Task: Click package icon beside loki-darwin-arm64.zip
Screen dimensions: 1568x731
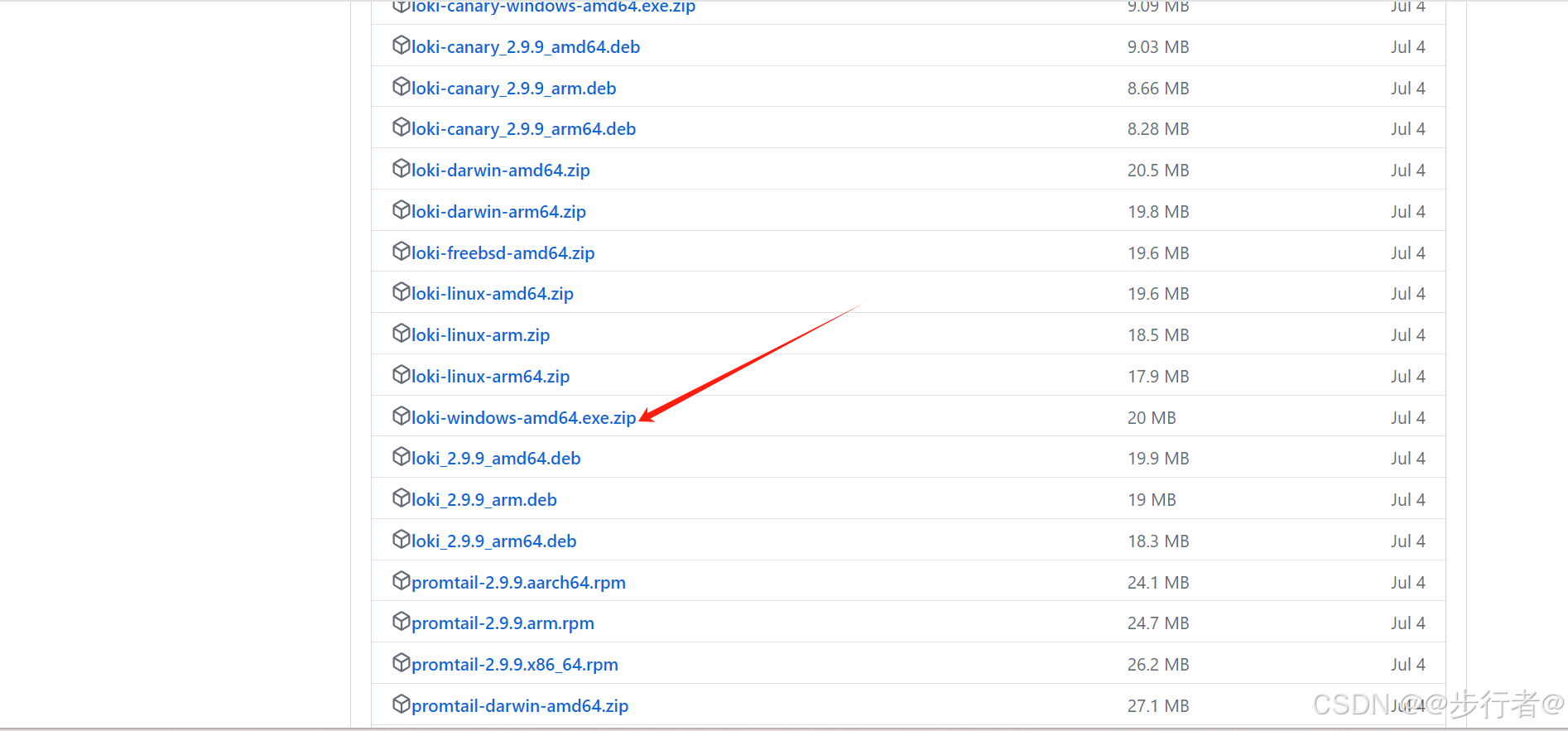Action: 402,209
